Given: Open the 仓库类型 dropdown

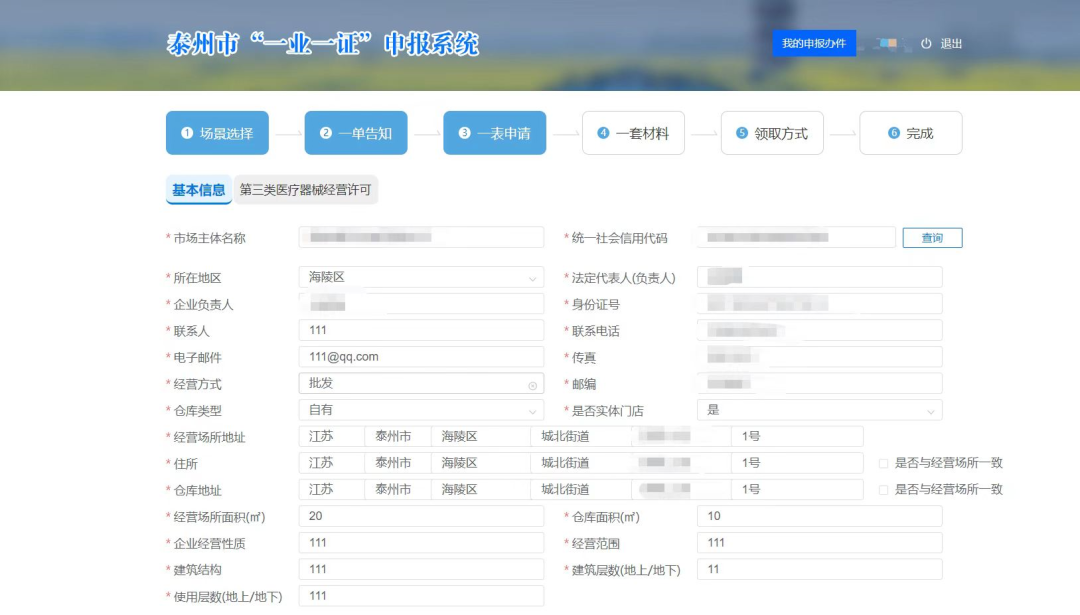Looking at the screenshot, I should 532,411.
